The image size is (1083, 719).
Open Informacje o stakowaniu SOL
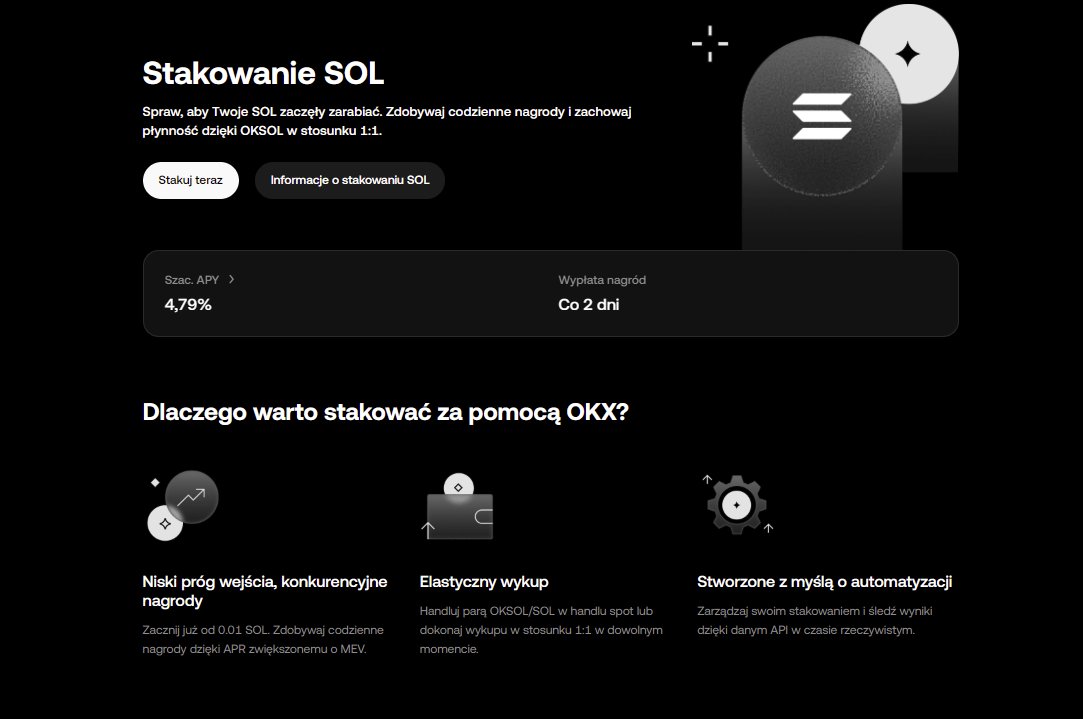coord(349,180)
